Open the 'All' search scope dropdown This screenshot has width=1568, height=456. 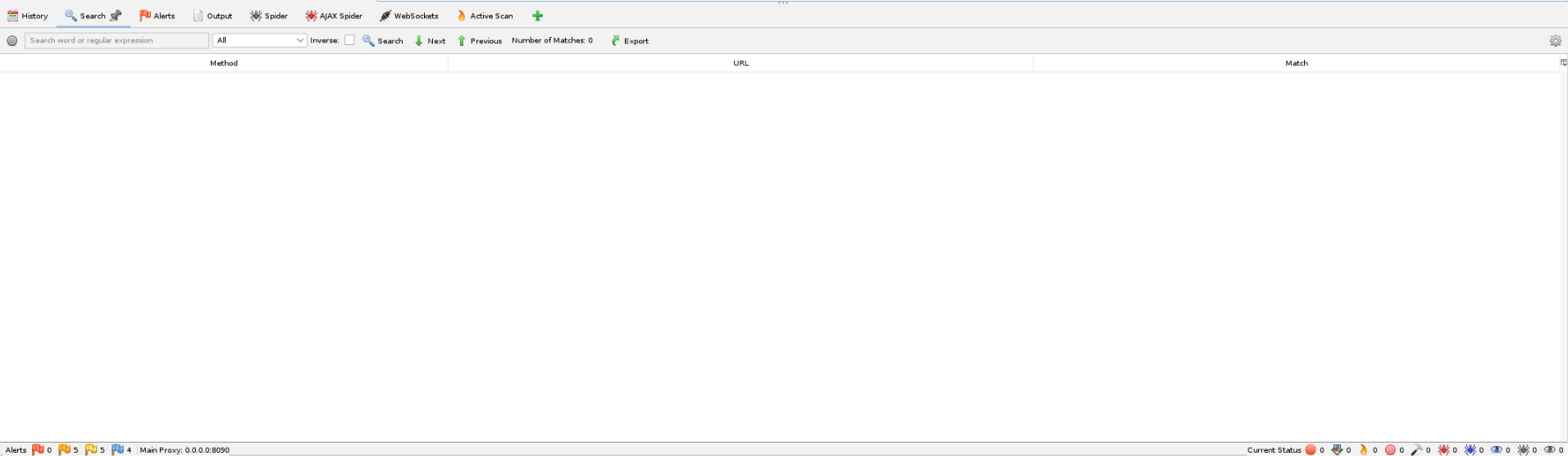tap(259, 40)
